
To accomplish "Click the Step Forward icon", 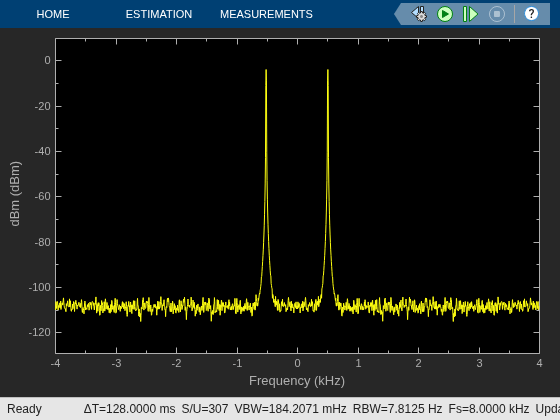I will (470, 14).
